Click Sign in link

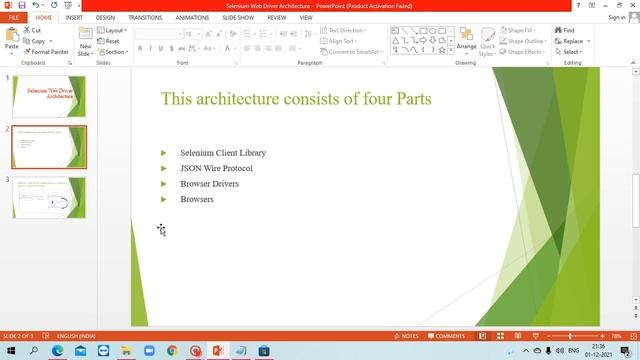616,17
